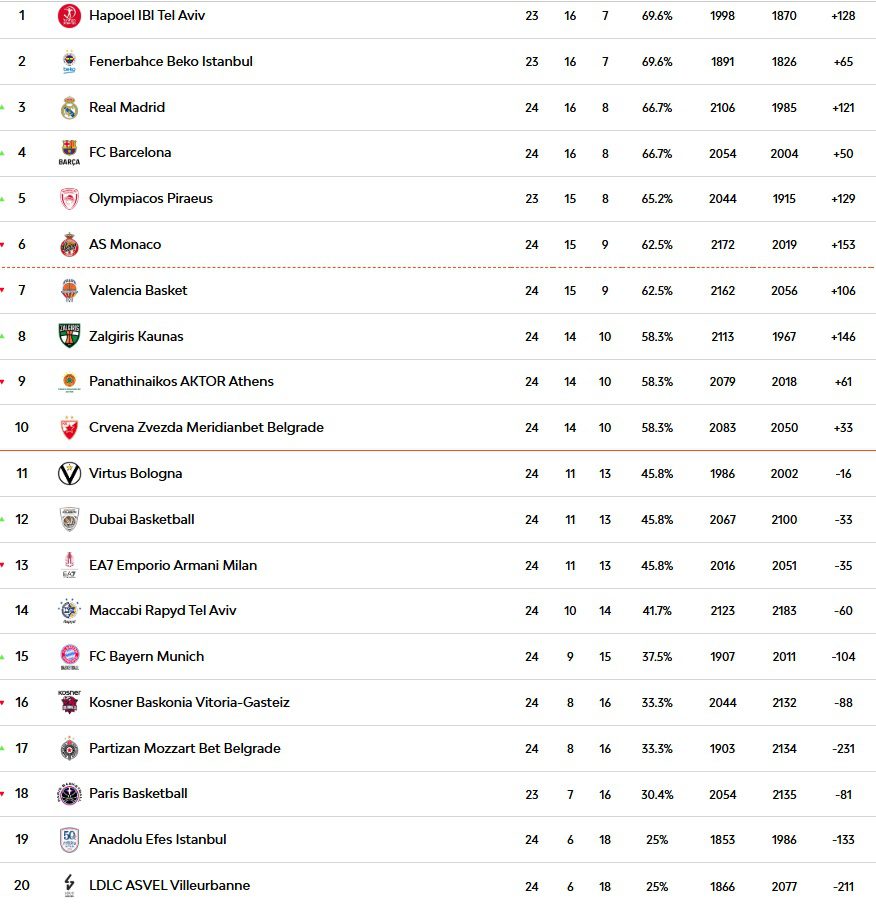Image resolution: width=876 pixels, height=906 pixels.
Task: Select LDLC ASVEL Villeurbanne team name
Action: [169, 885]
